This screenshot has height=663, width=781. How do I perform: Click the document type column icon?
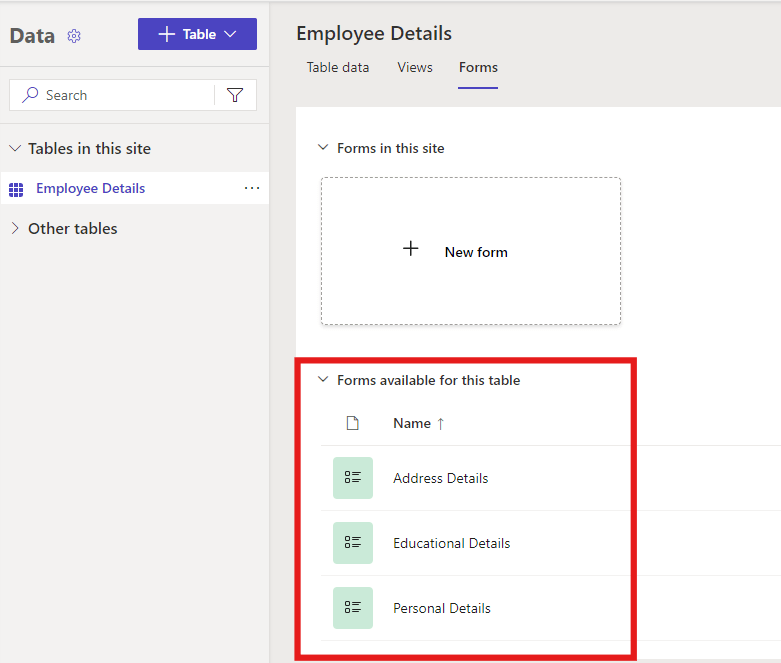point(352,423)
